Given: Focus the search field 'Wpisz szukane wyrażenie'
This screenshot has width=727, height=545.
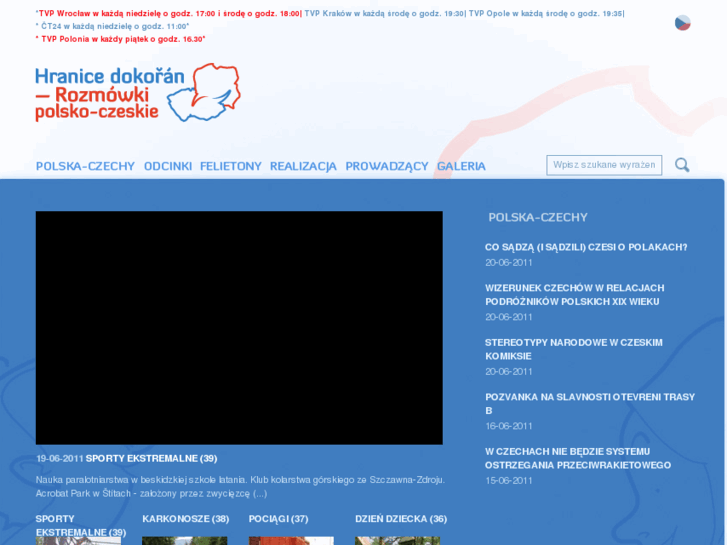Looking at the screenshot, I should click(604, 165).
